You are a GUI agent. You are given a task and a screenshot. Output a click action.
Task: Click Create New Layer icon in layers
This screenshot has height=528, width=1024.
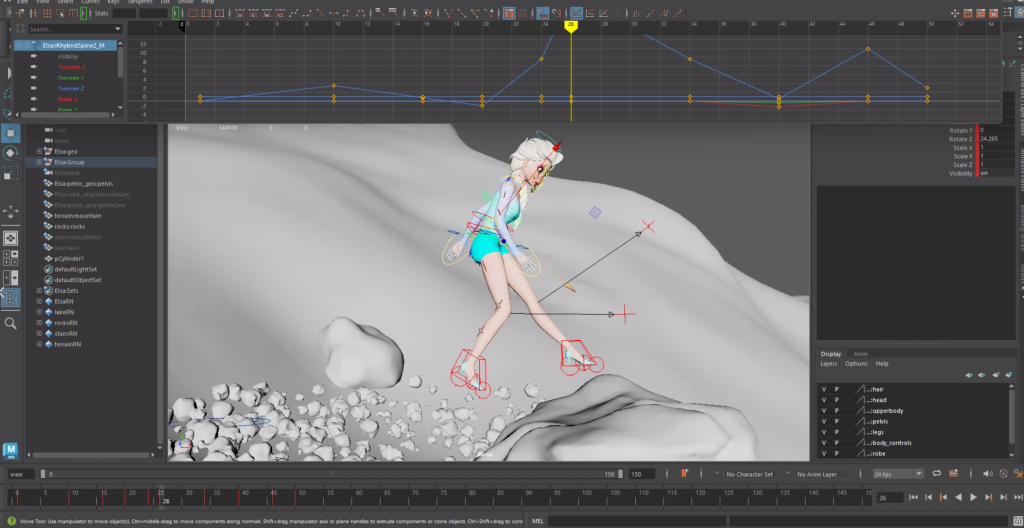996,374
